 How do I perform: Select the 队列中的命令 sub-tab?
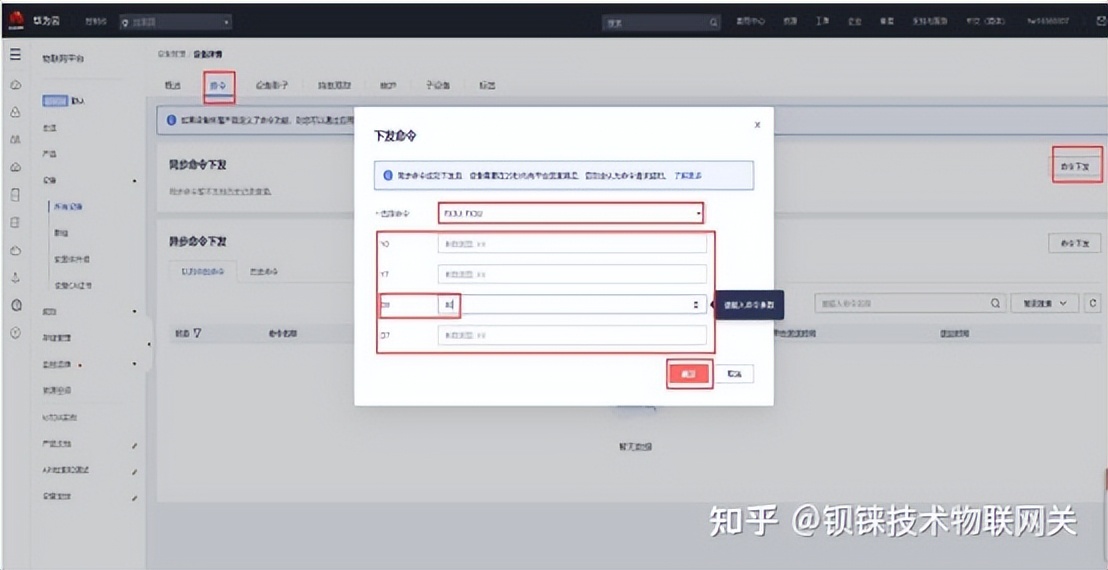click(x=204, y=272)
